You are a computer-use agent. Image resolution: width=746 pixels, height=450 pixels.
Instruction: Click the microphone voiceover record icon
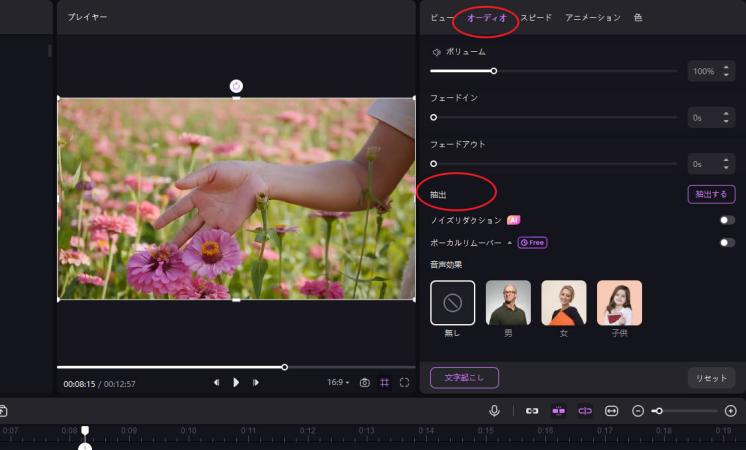pos(494,411)
